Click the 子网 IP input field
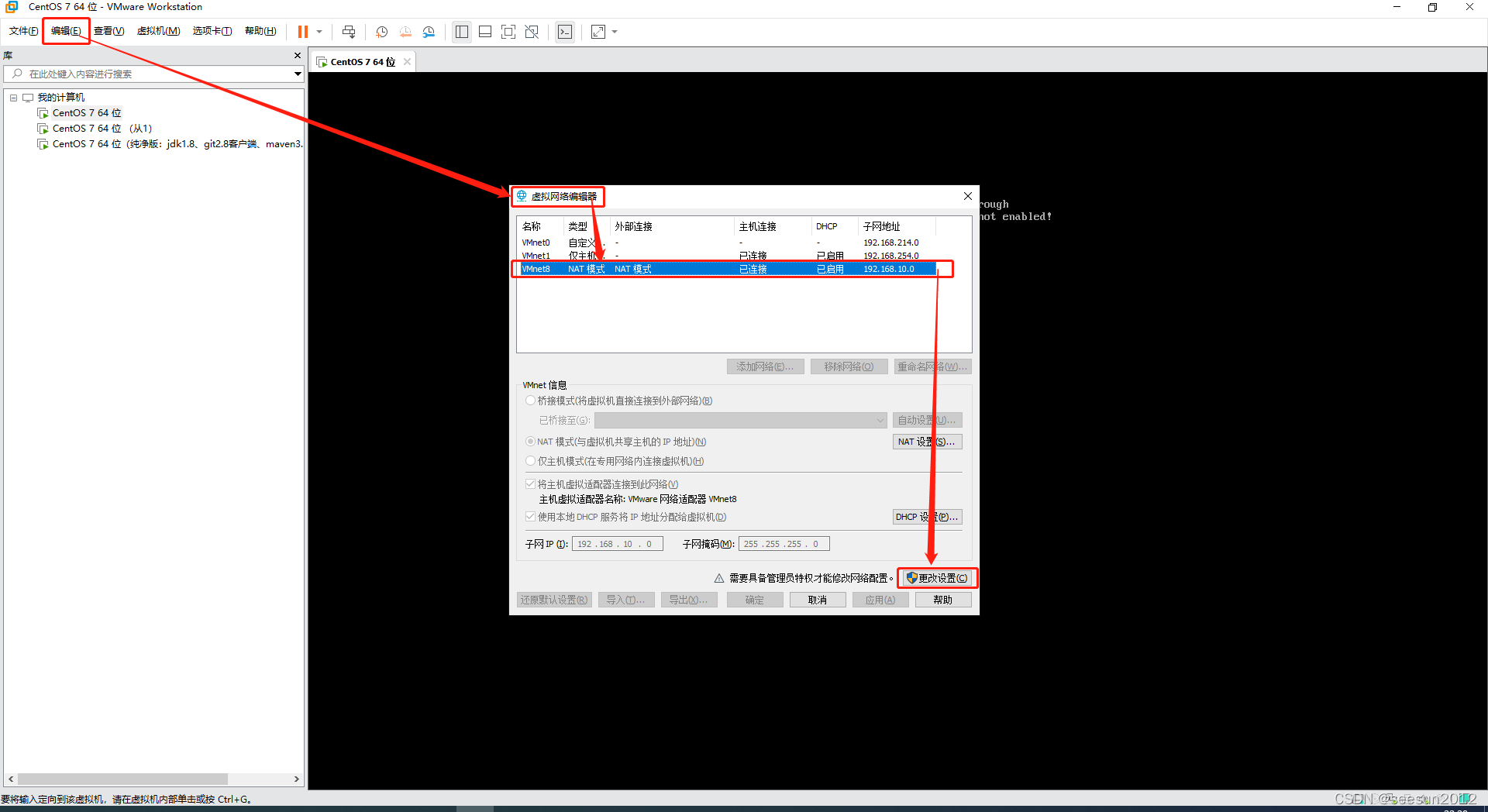This screenshot has width=1488, height=812. [618, 544]
